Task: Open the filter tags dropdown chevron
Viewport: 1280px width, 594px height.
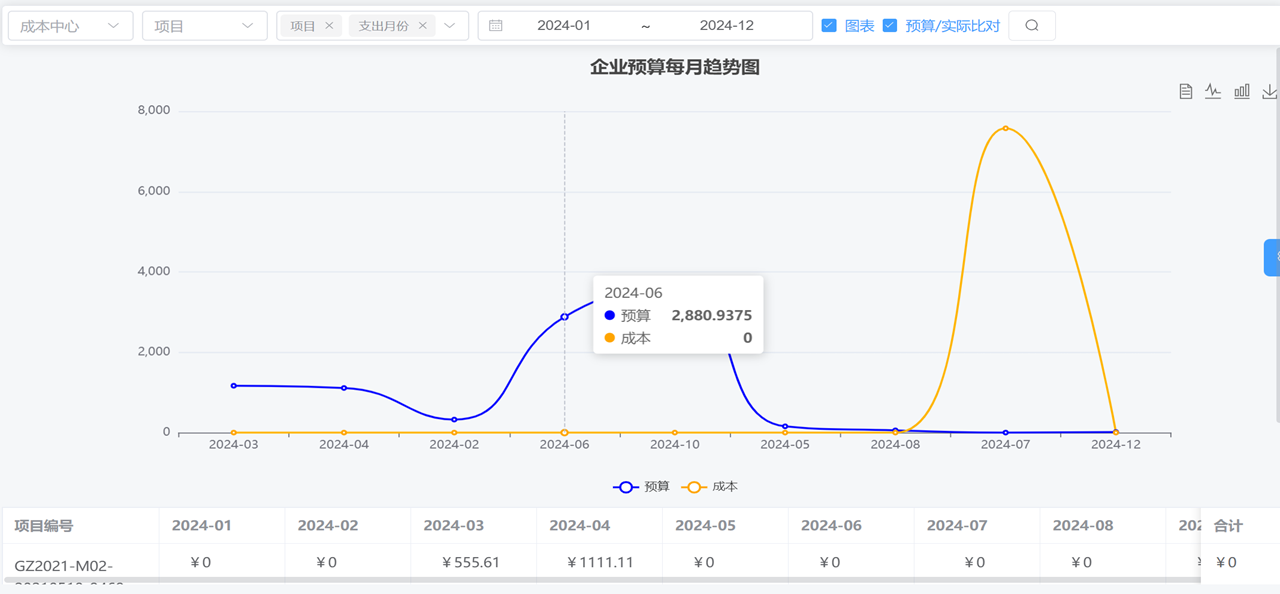Action: pos(448,24)
